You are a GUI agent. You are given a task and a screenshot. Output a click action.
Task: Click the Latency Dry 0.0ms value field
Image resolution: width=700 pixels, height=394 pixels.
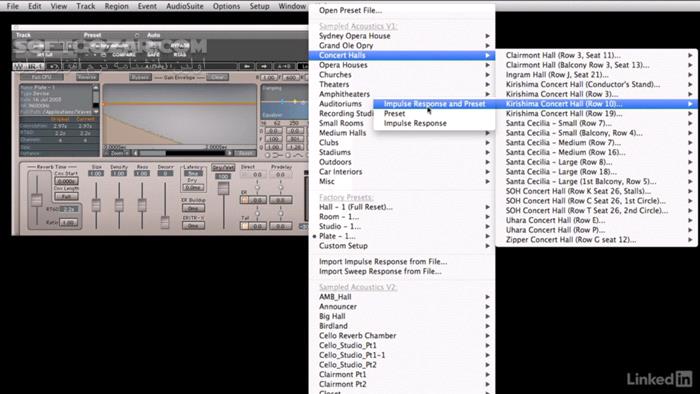193,187
